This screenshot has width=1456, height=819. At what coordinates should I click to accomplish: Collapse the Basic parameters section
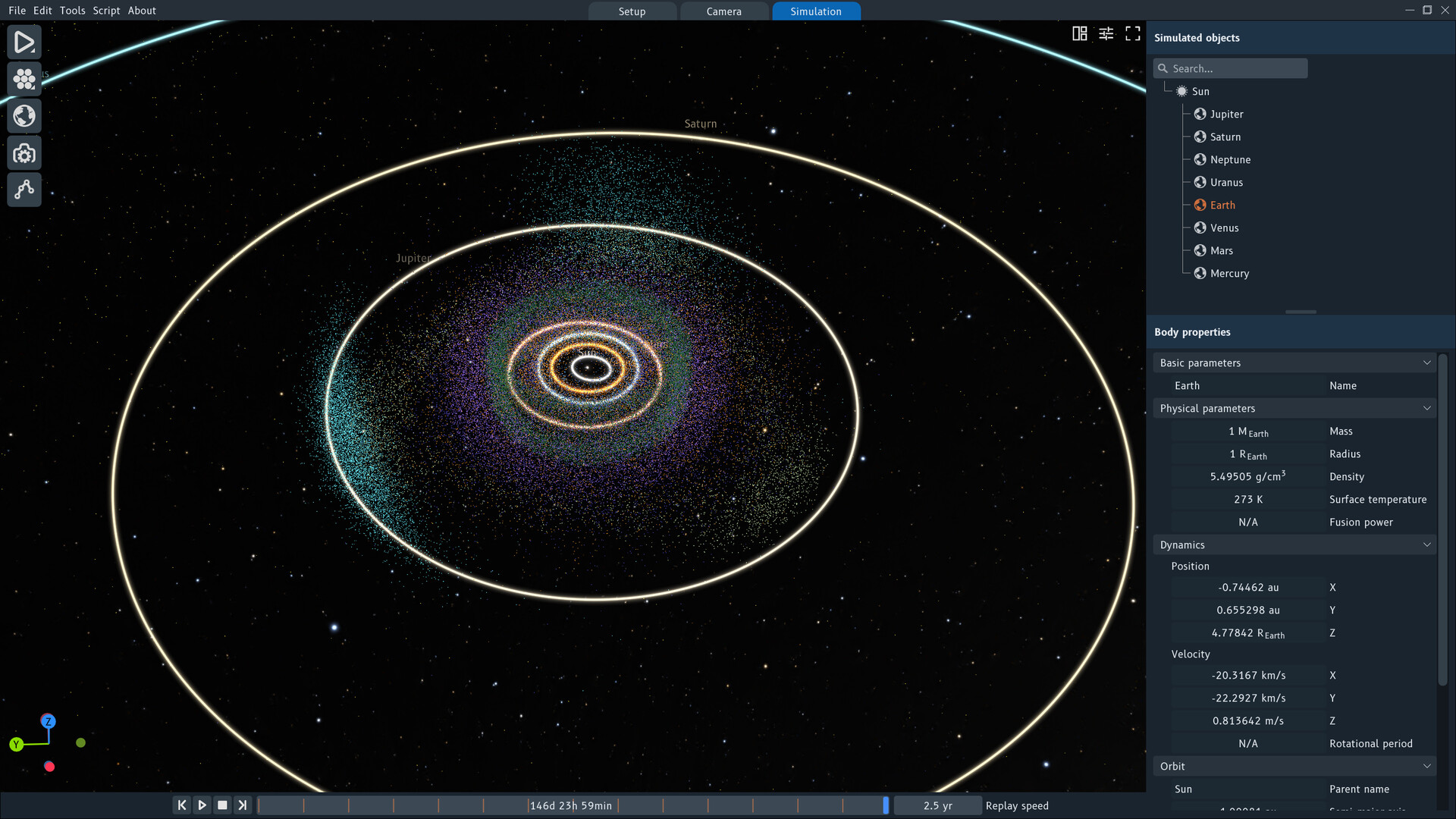pos(1427,362)
